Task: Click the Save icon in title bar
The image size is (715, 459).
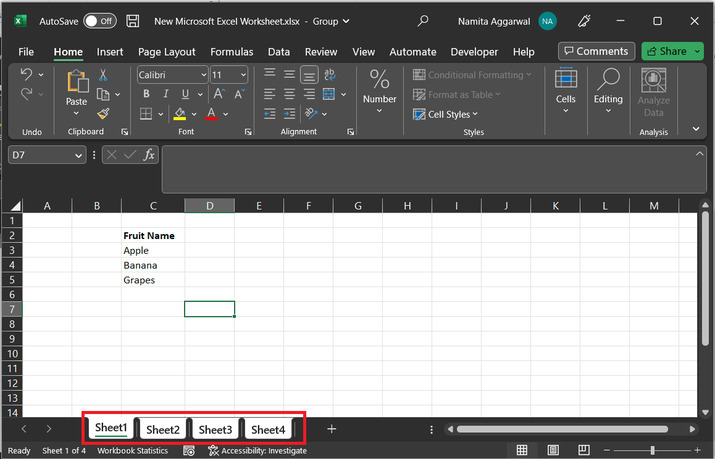Action: [133, 20]
